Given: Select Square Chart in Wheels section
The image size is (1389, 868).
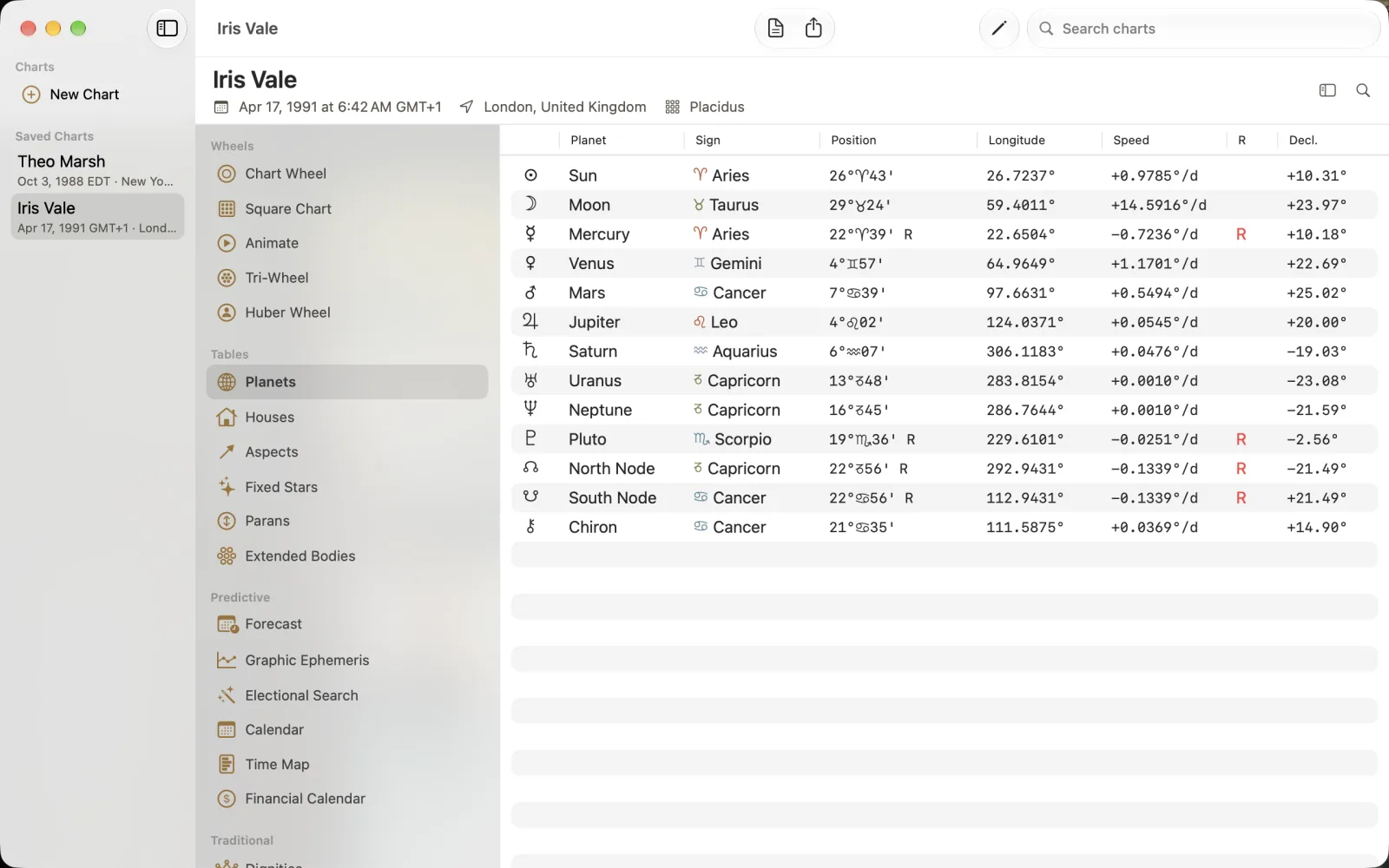Looking at the screenshot, I should tap(347, 208).
